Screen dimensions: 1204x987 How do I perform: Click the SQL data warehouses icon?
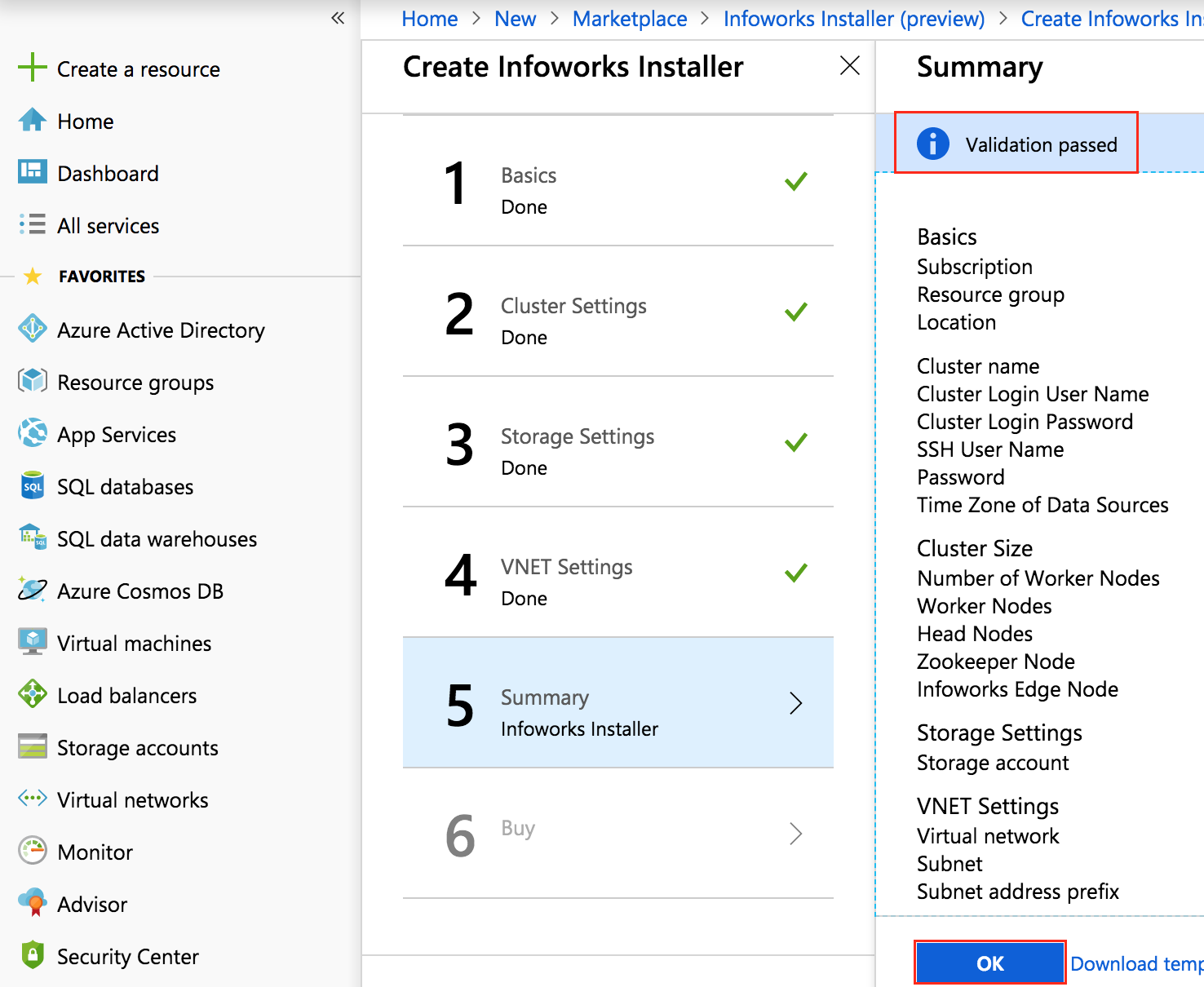33,538
